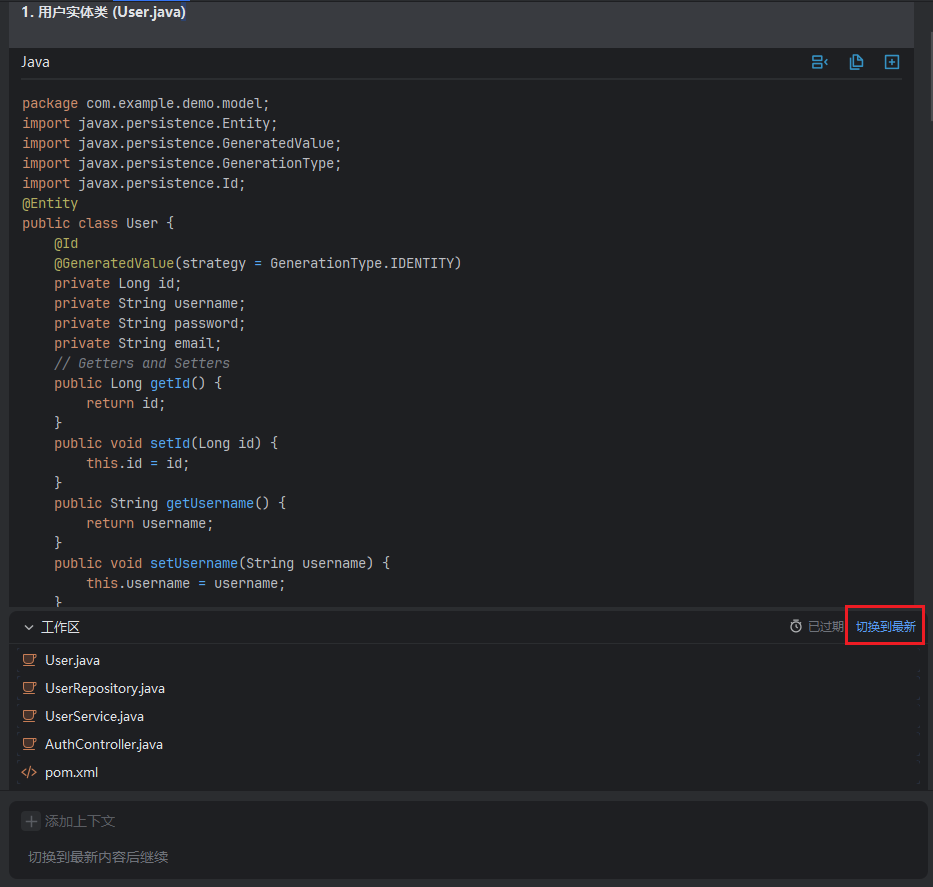This screenshot has width=933, height=887.
Task: Click the 添加上下文 button
Action: coord(68,821)
